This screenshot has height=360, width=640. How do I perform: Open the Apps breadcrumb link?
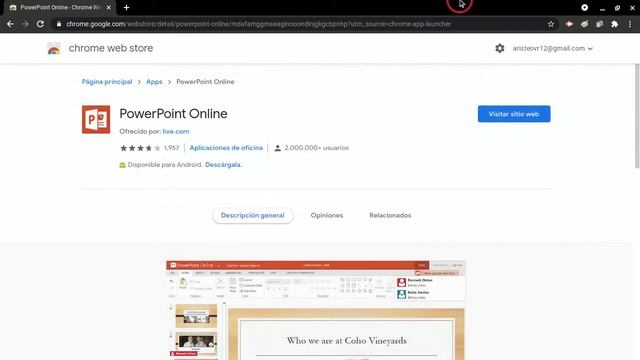tap(154, 82)
